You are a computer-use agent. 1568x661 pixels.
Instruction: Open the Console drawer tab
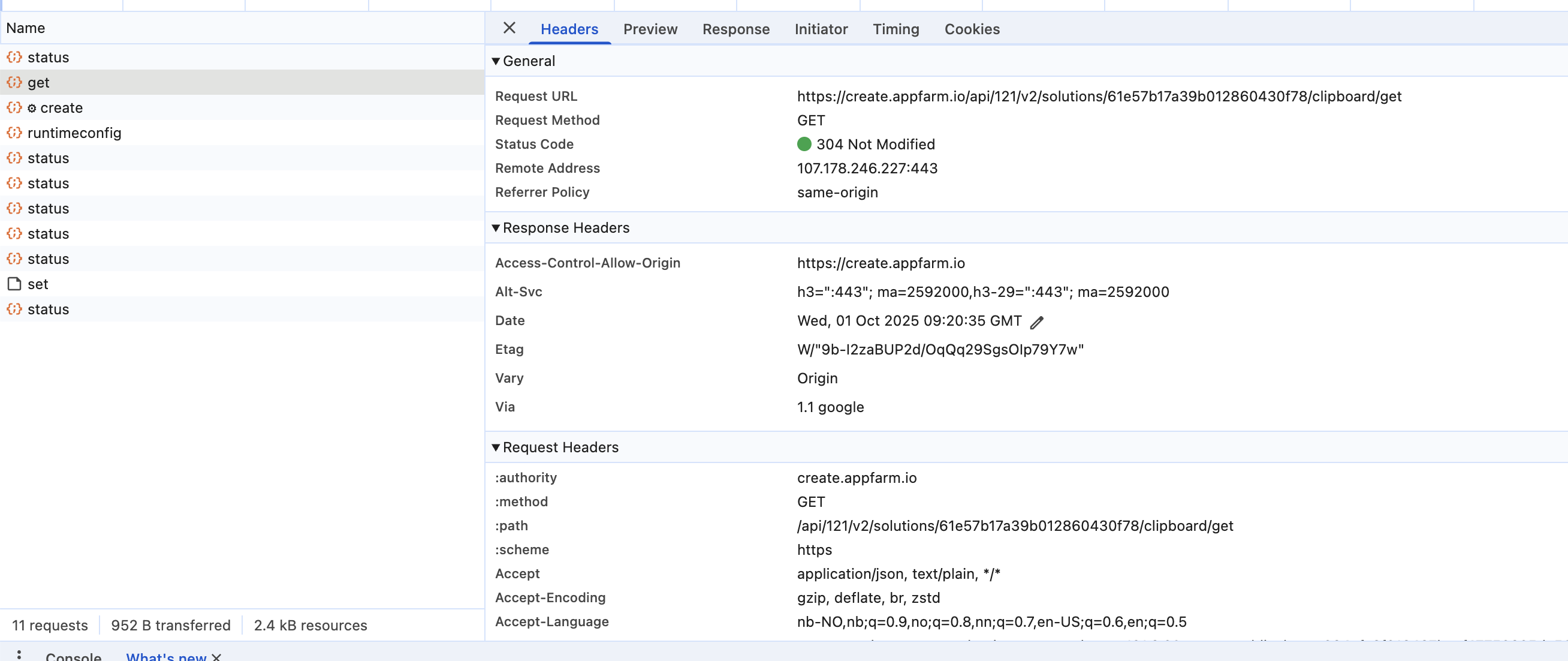73,656
